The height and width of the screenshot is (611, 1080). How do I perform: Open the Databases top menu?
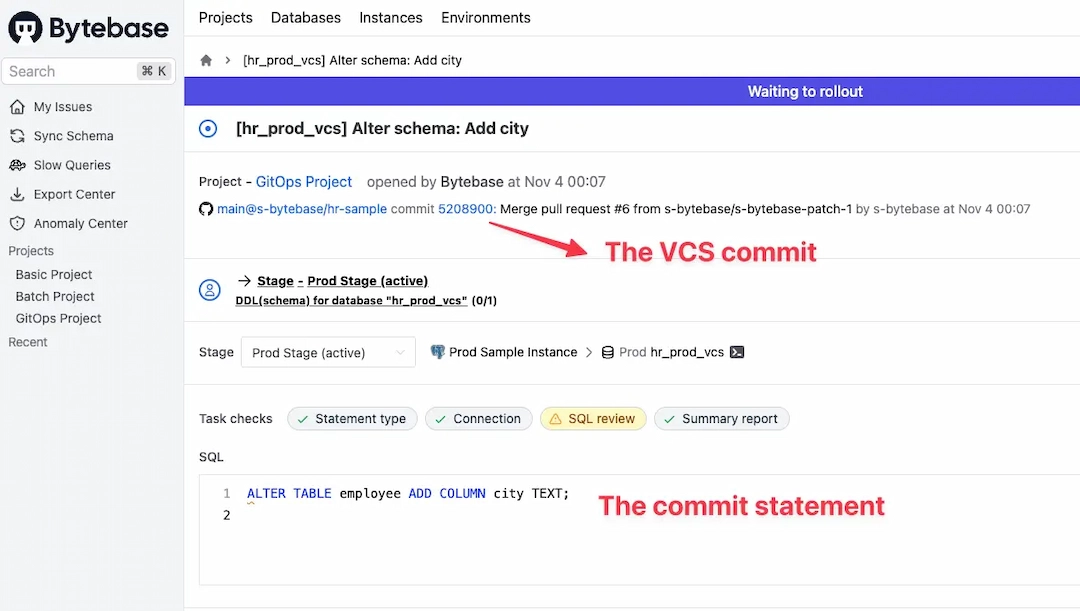coord(306,17)
